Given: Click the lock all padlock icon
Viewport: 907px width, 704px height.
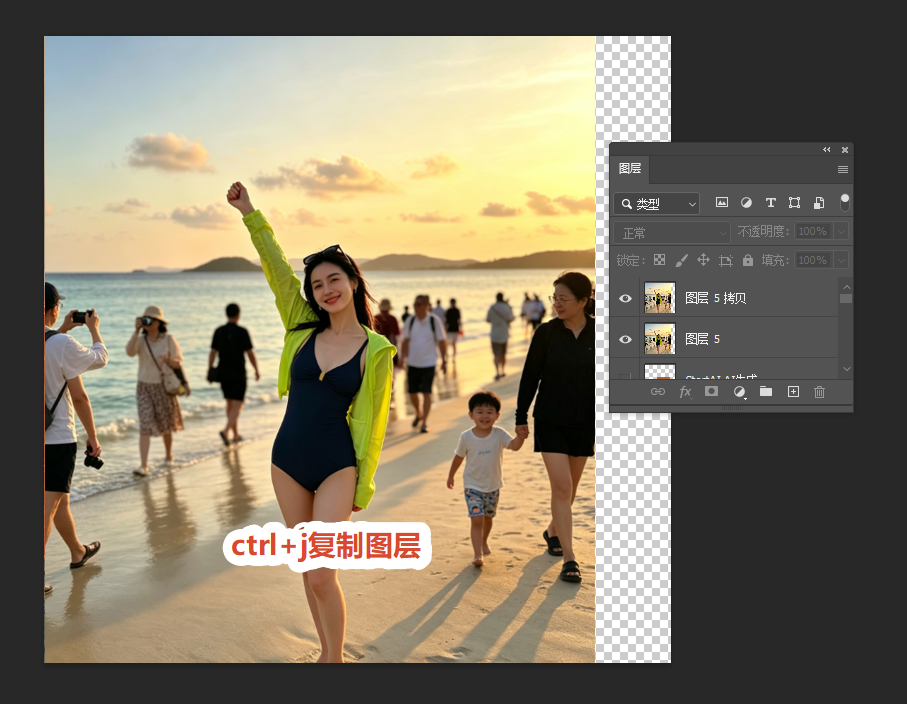Looking at the screenshot, I should coord(748,260).
